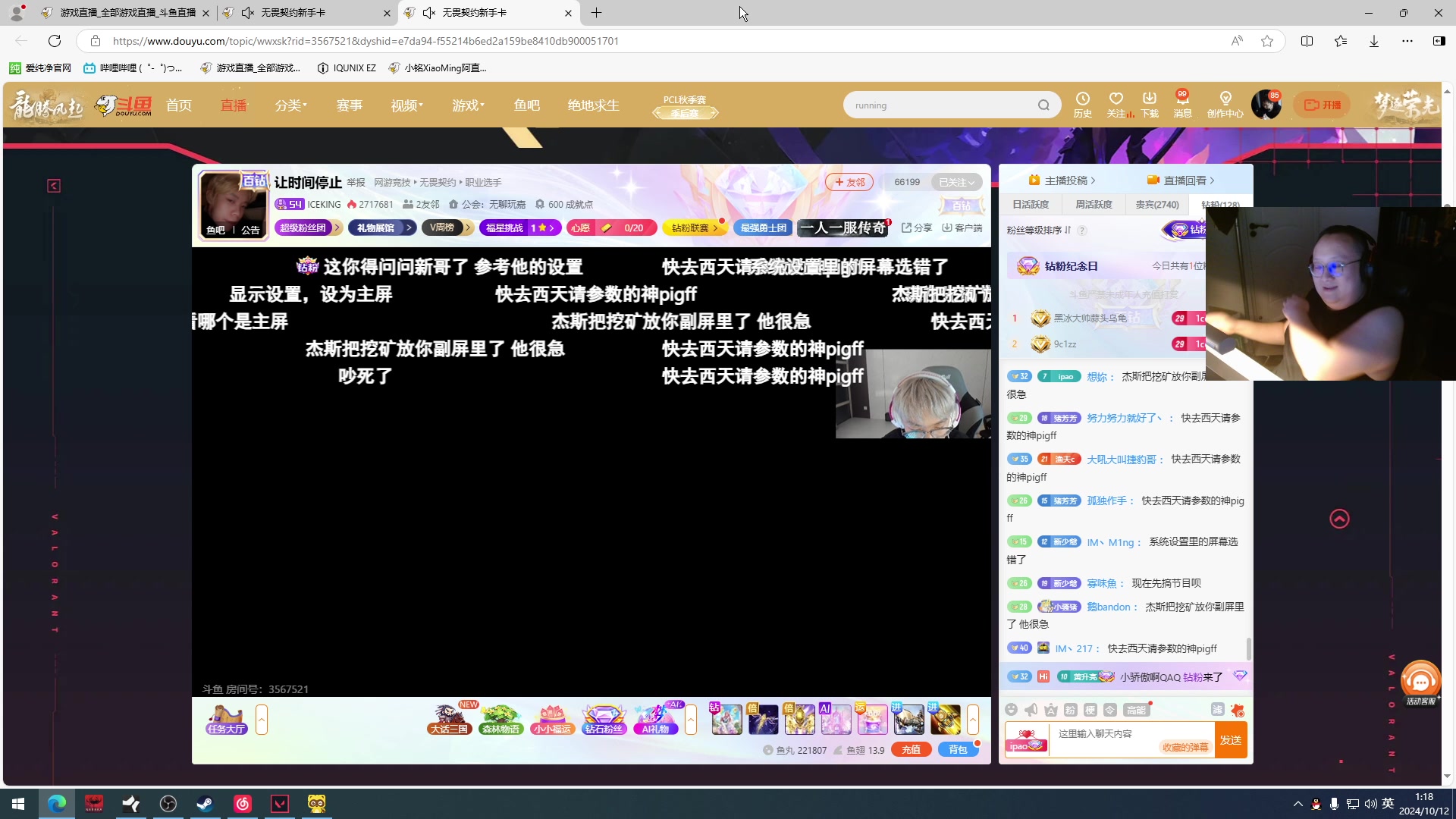Open the 下载 download icon in header
Image resolution: width=1456 pixels, height=819 pixels.
click(1150, 105)
